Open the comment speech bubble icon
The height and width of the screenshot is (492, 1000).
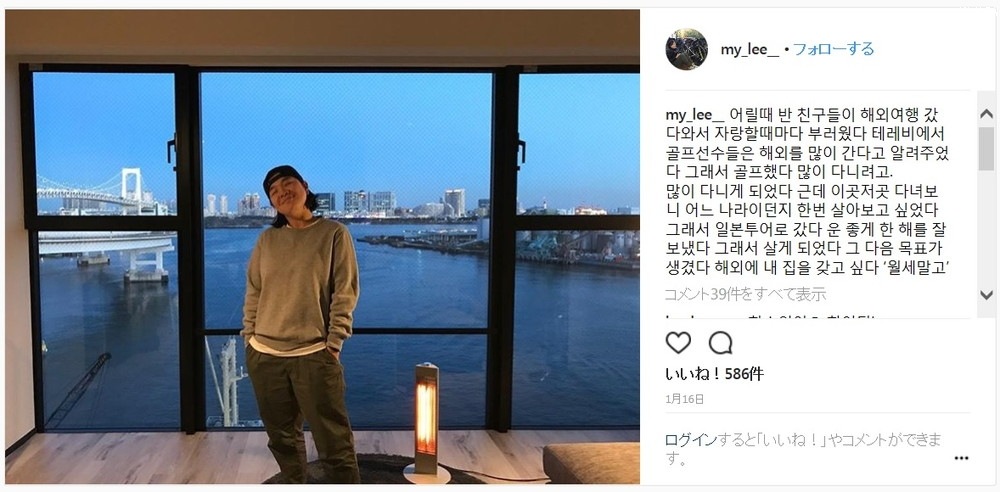(x=721, y=343)
